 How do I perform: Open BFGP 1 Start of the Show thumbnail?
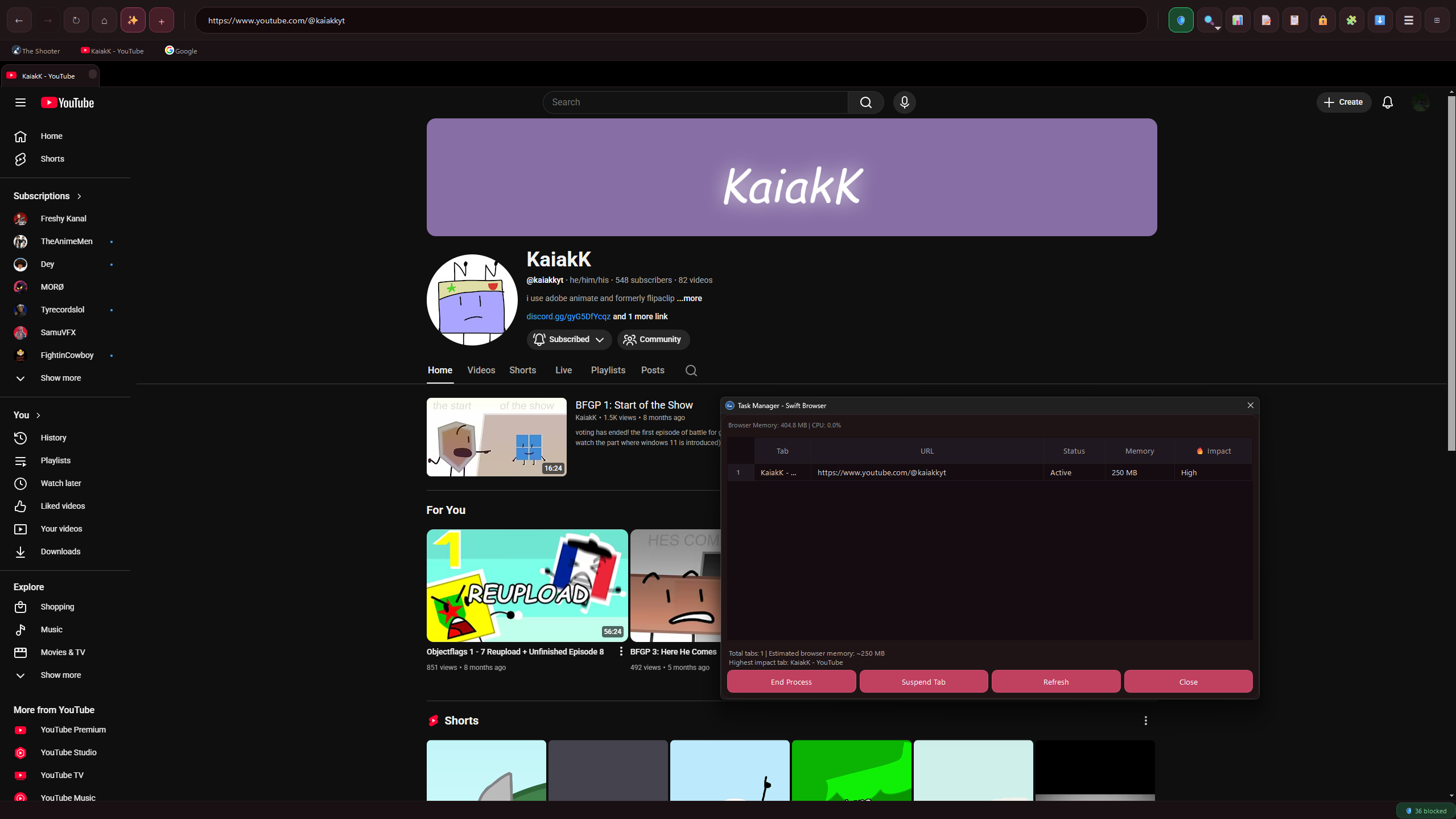point(496,437)
